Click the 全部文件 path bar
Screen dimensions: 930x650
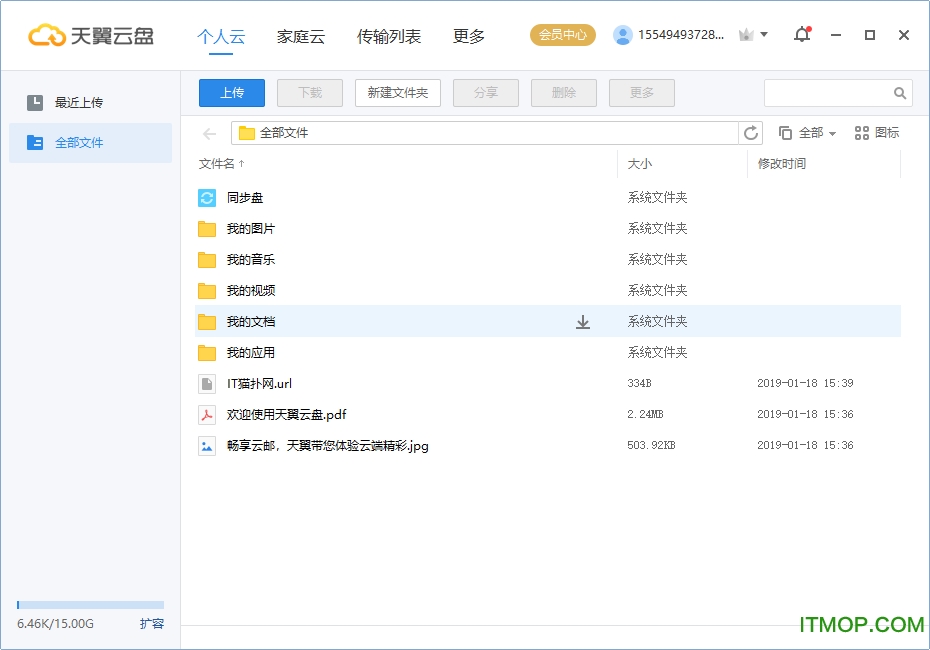[x=485, y=133]
